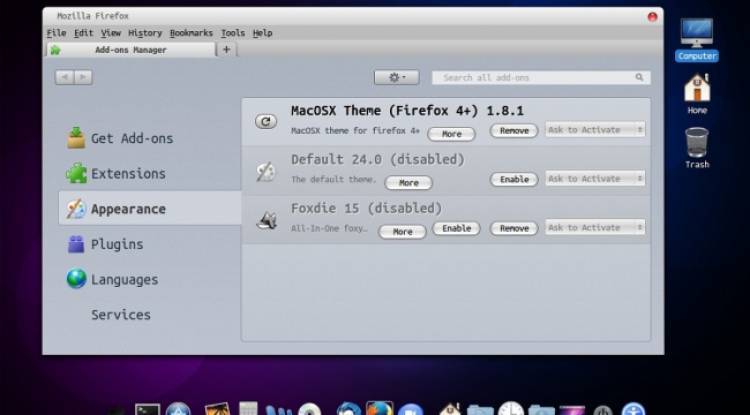This screenshot has height=415, width=750.
Task: Click 'All-In-One foxy…' description
Action: [329, 229]
